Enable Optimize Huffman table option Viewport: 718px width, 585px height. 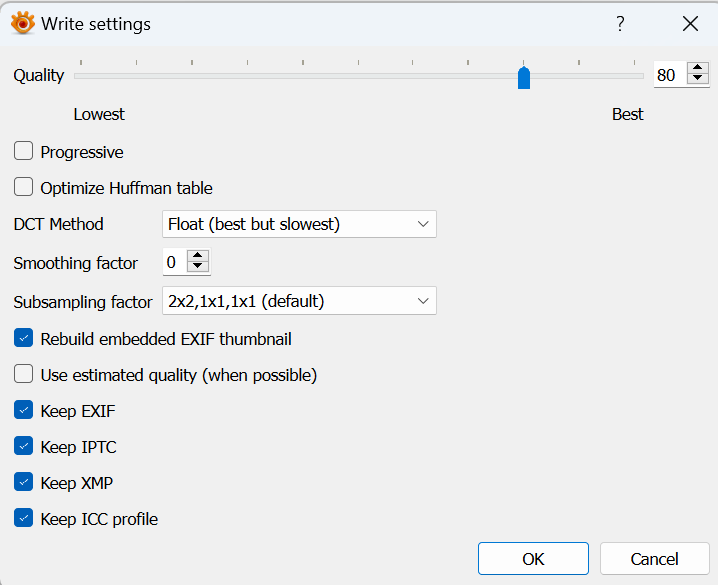24,187
